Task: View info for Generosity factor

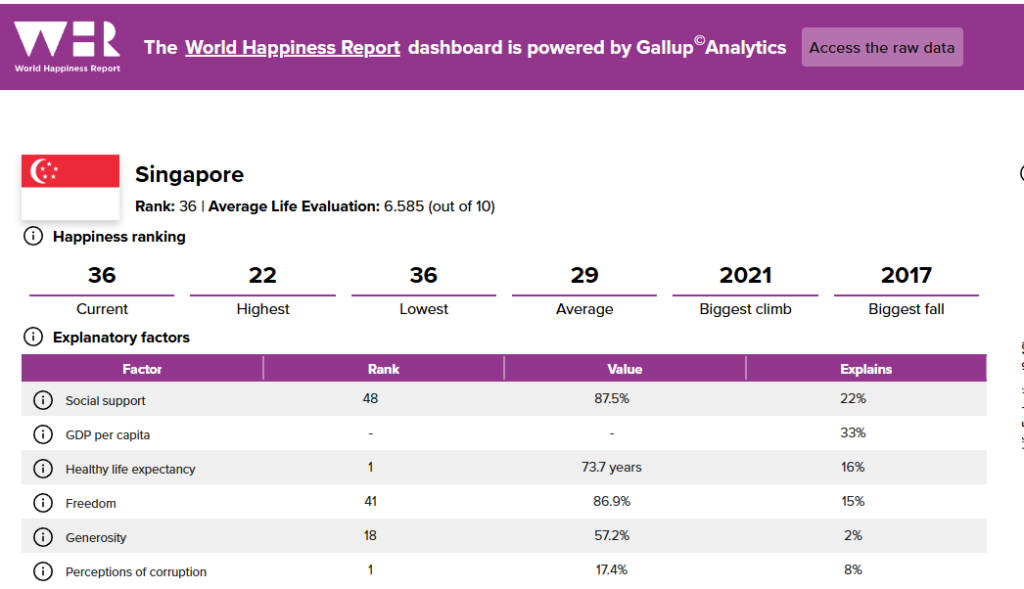Action: [x=42, y=537]
